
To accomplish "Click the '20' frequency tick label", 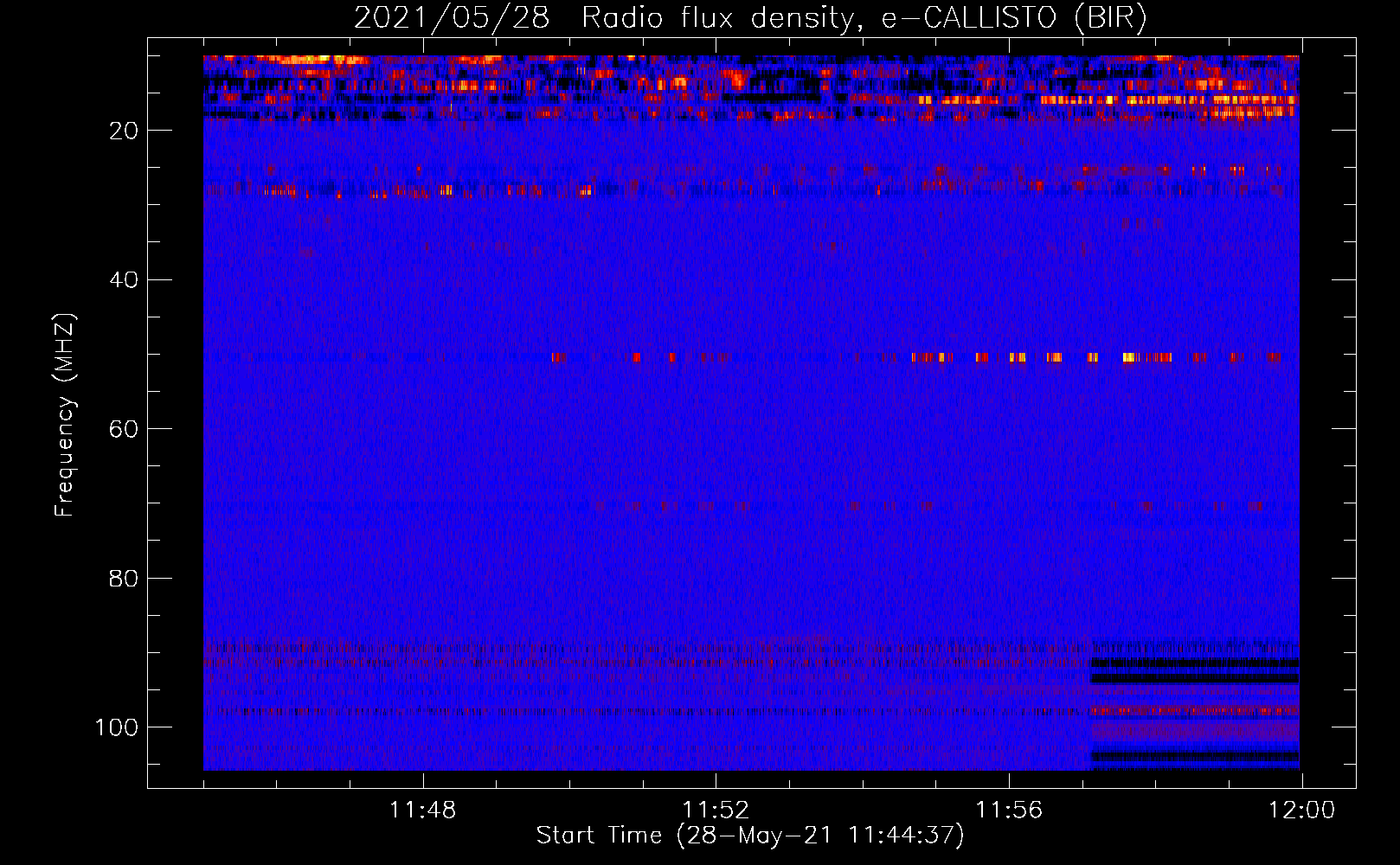I will click(x=124, y=131).
